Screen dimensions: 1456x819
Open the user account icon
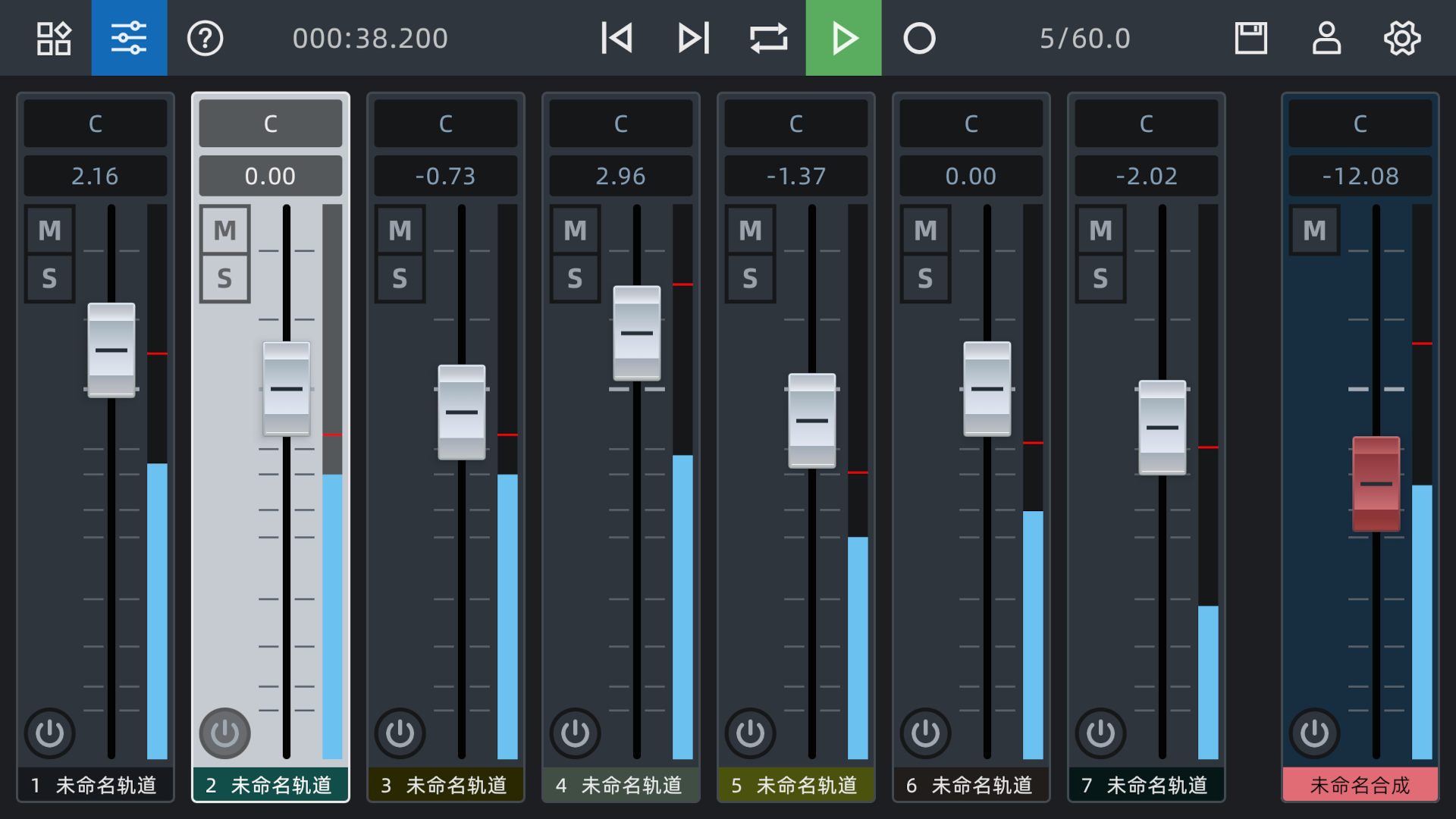click(x=1326, y=38)
